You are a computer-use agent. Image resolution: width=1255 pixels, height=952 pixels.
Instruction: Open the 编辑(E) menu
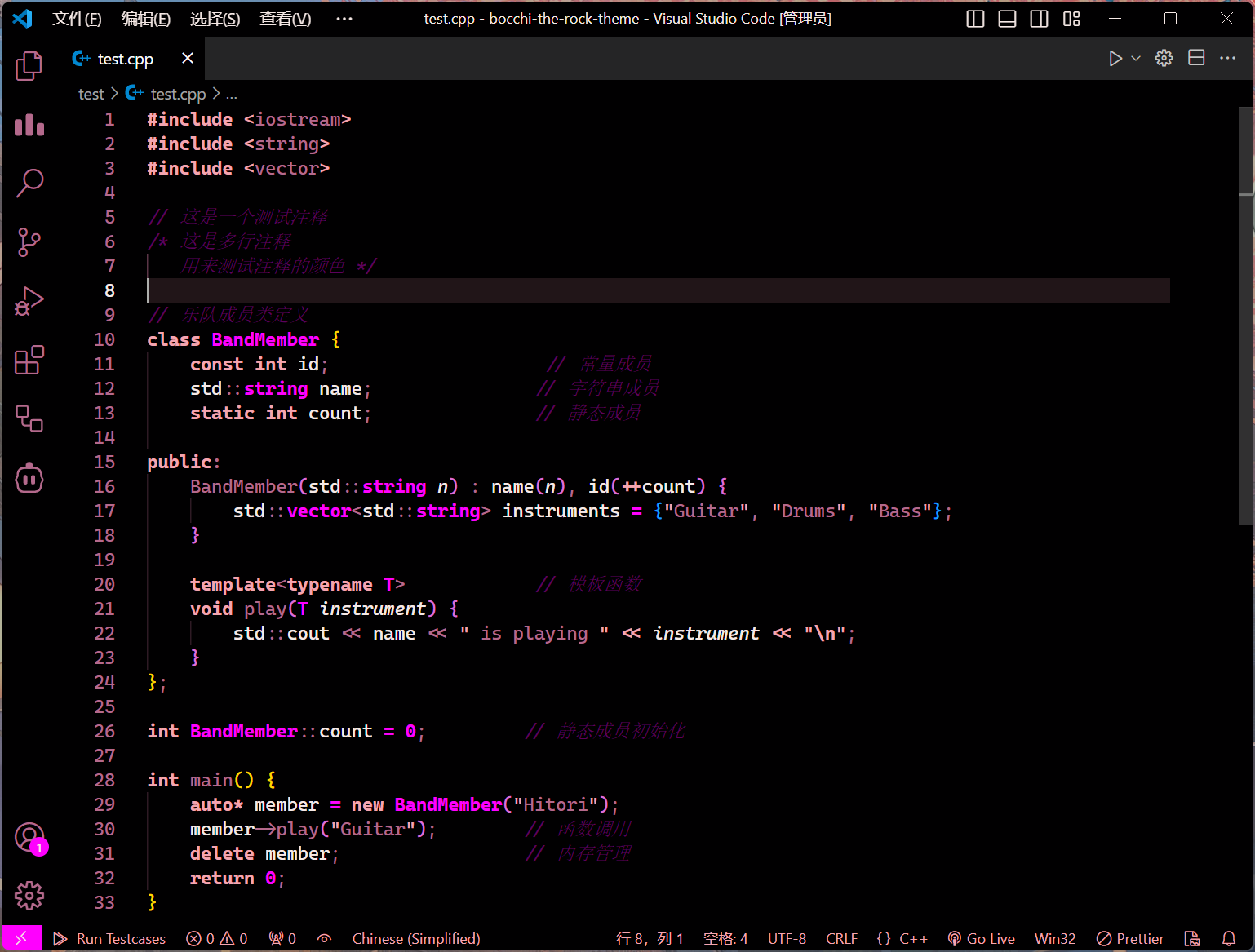click(146, 19)
